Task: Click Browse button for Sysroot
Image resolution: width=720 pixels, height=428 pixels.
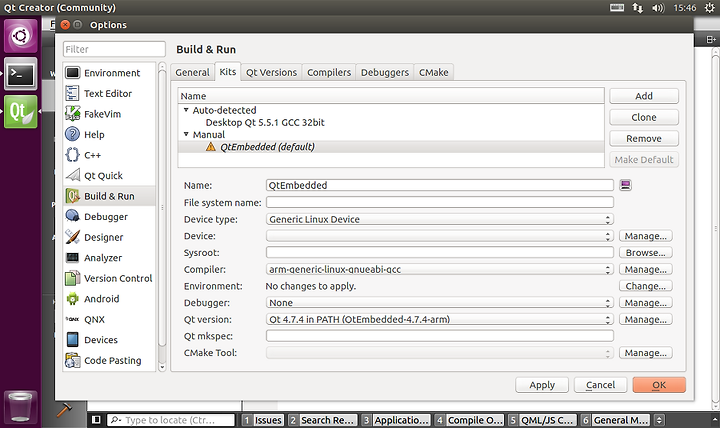Action: 646,253
